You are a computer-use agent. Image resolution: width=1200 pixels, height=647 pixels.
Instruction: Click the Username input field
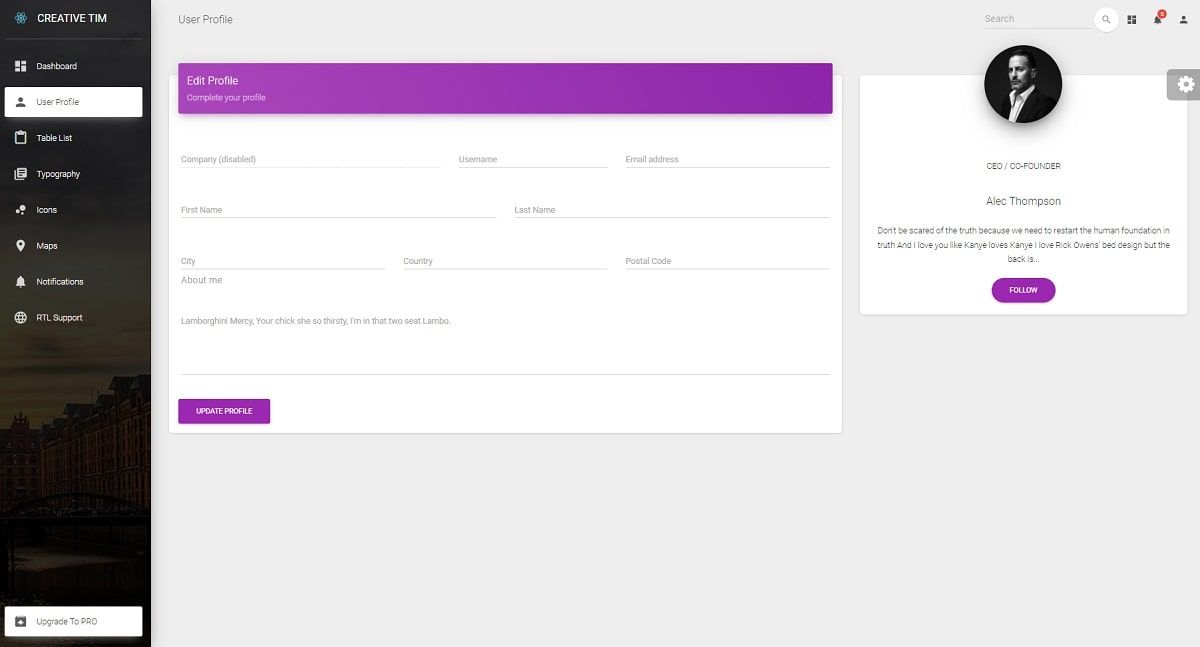(533, 158)
